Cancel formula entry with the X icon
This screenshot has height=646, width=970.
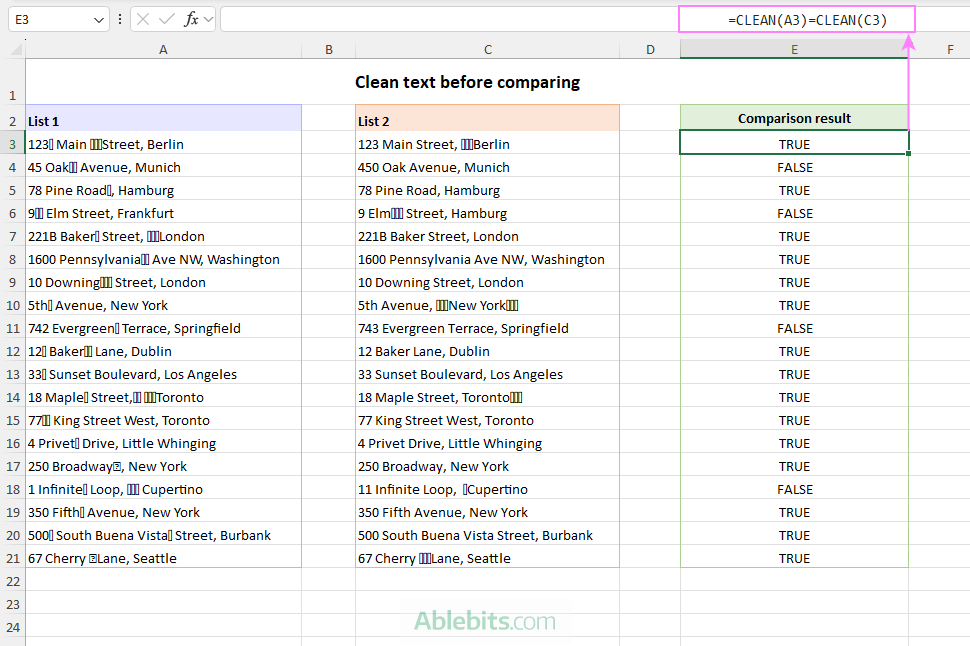[x=143, y=18]
